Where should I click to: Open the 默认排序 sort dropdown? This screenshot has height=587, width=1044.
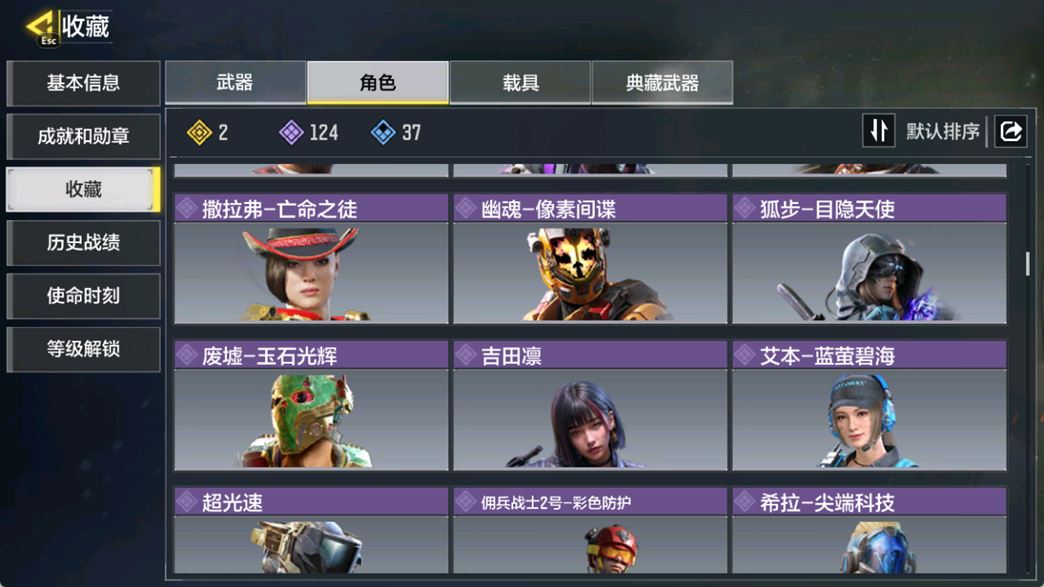942,131
